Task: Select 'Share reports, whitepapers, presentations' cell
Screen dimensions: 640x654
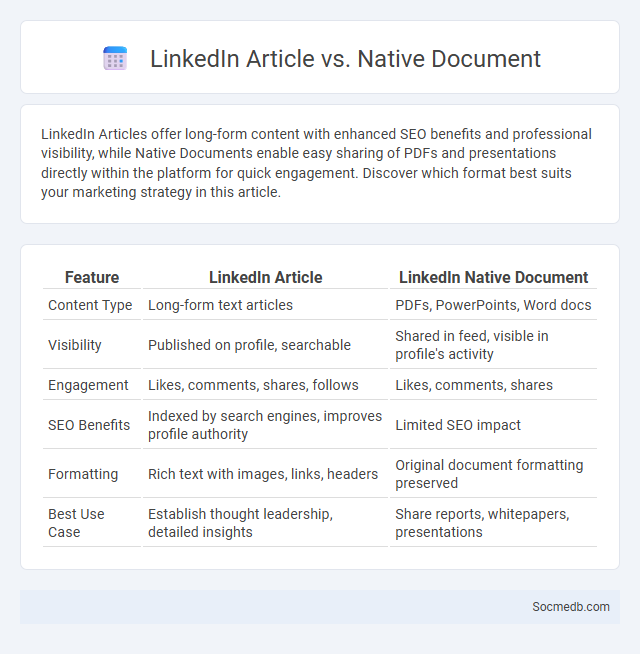Action: (493, 523)
